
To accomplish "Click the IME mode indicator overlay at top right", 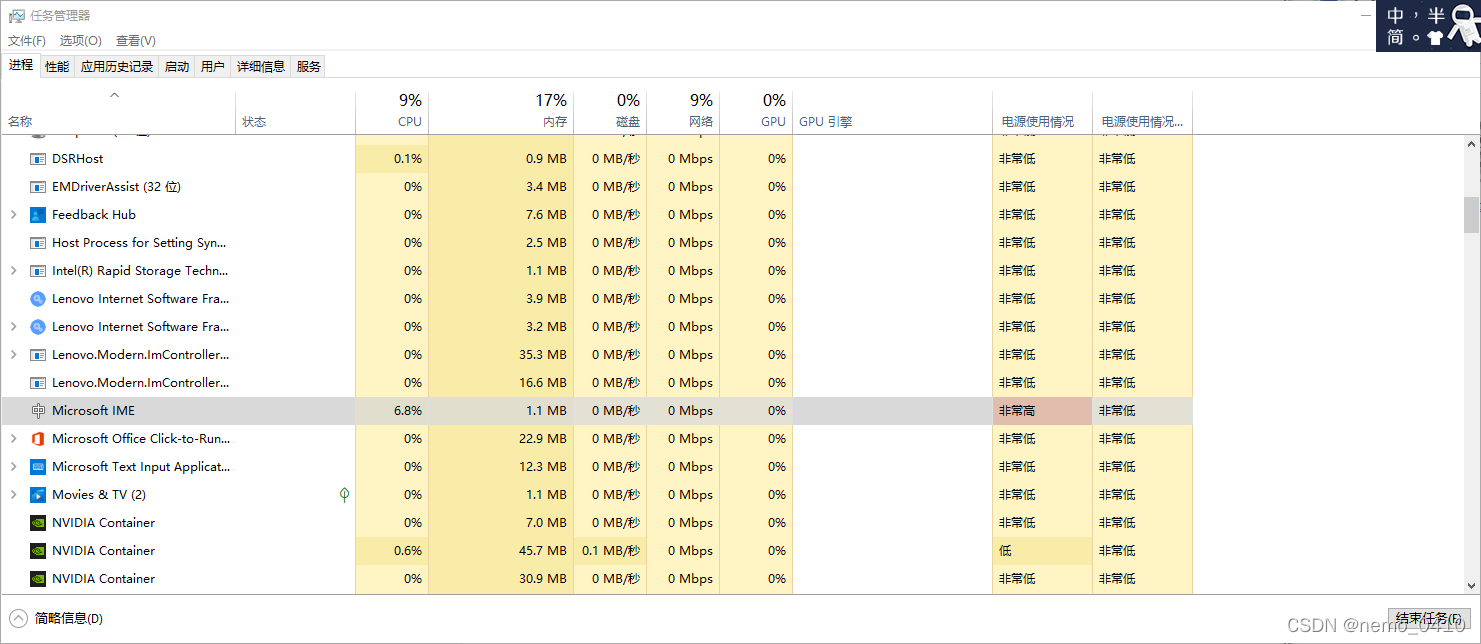I will 1430,26.
